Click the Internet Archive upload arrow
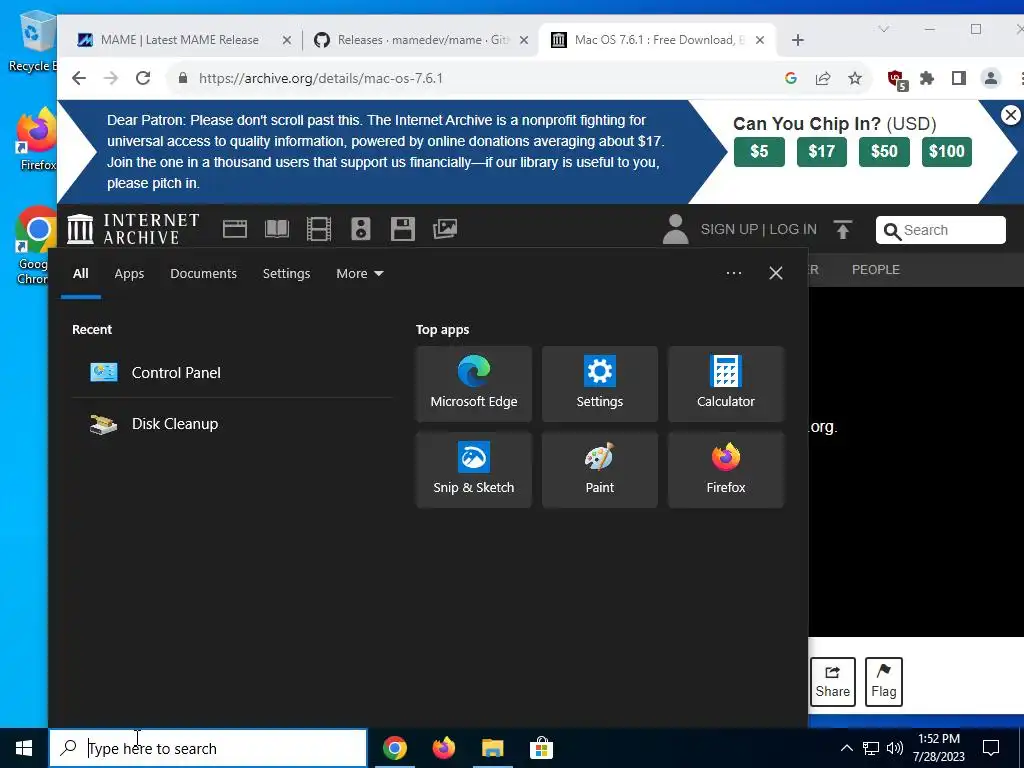 pyautogui.click(x=842, y=229)
